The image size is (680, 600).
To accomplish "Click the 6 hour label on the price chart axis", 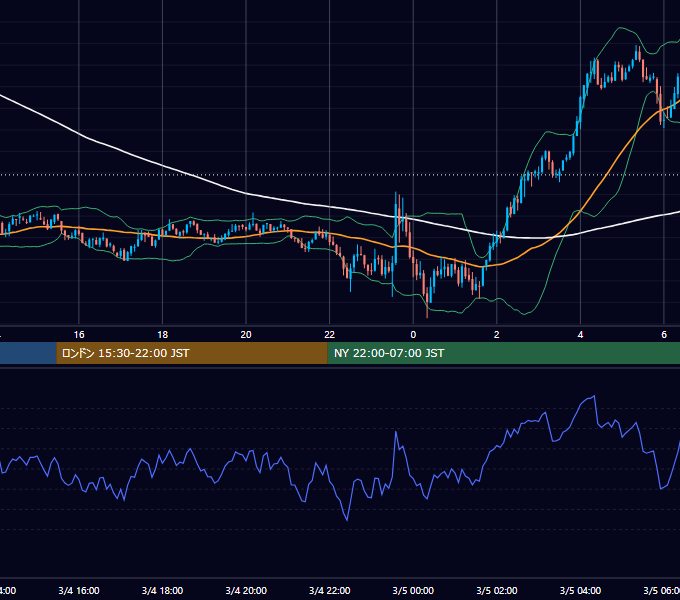I will [x=664, y=335].
